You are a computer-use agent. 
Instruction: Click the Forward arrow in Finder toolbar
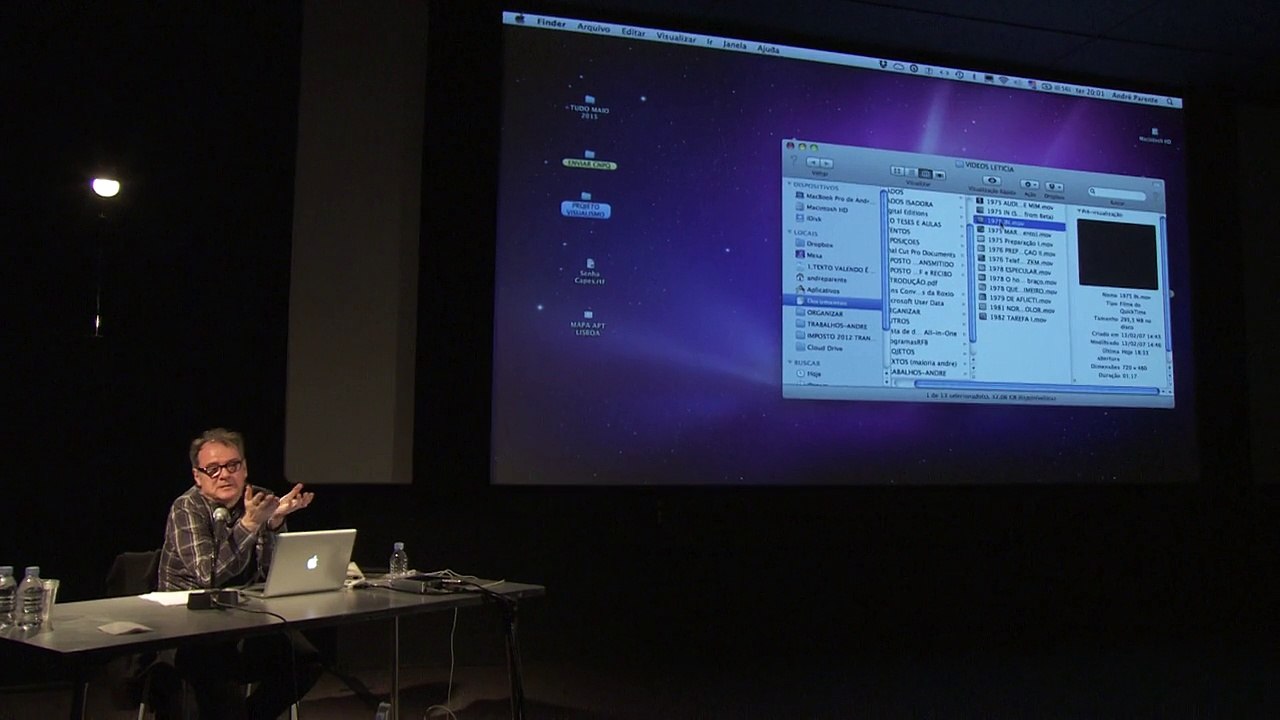point(826,162)
